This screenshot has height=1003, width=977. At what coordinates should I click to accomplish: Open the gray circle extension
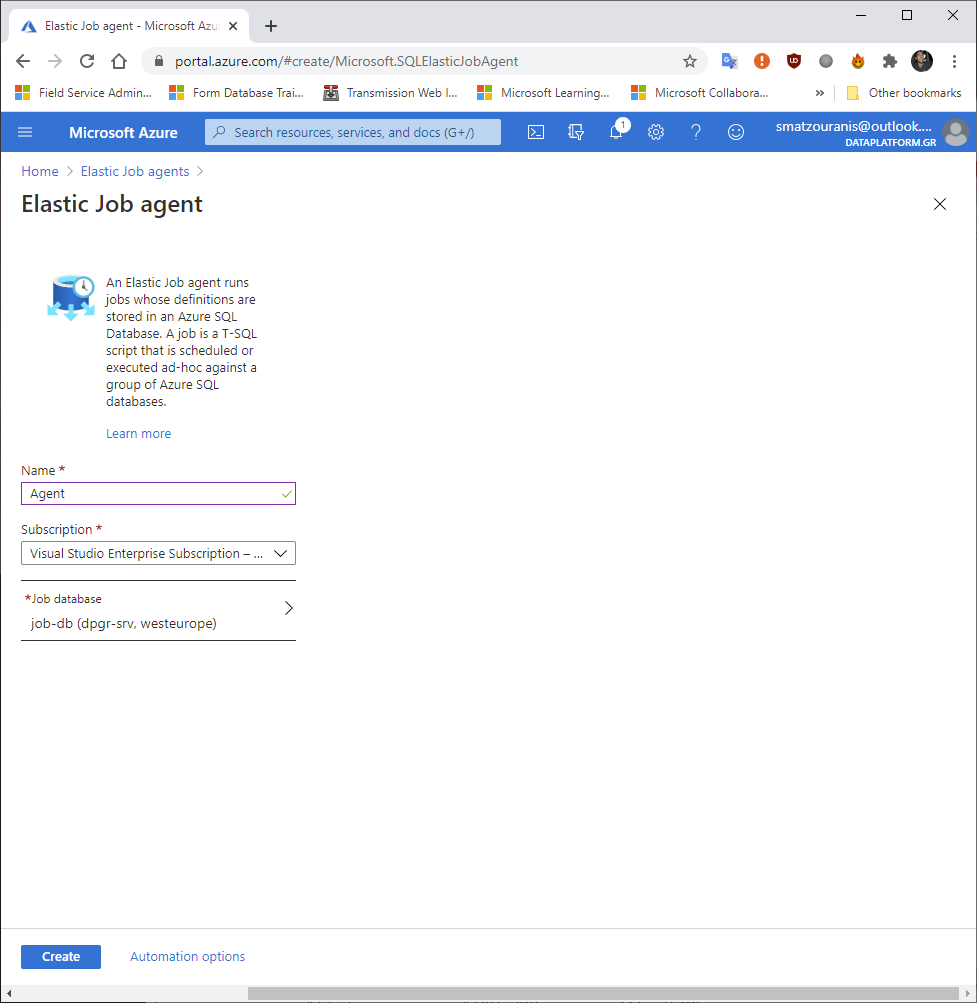click(826, 61)
